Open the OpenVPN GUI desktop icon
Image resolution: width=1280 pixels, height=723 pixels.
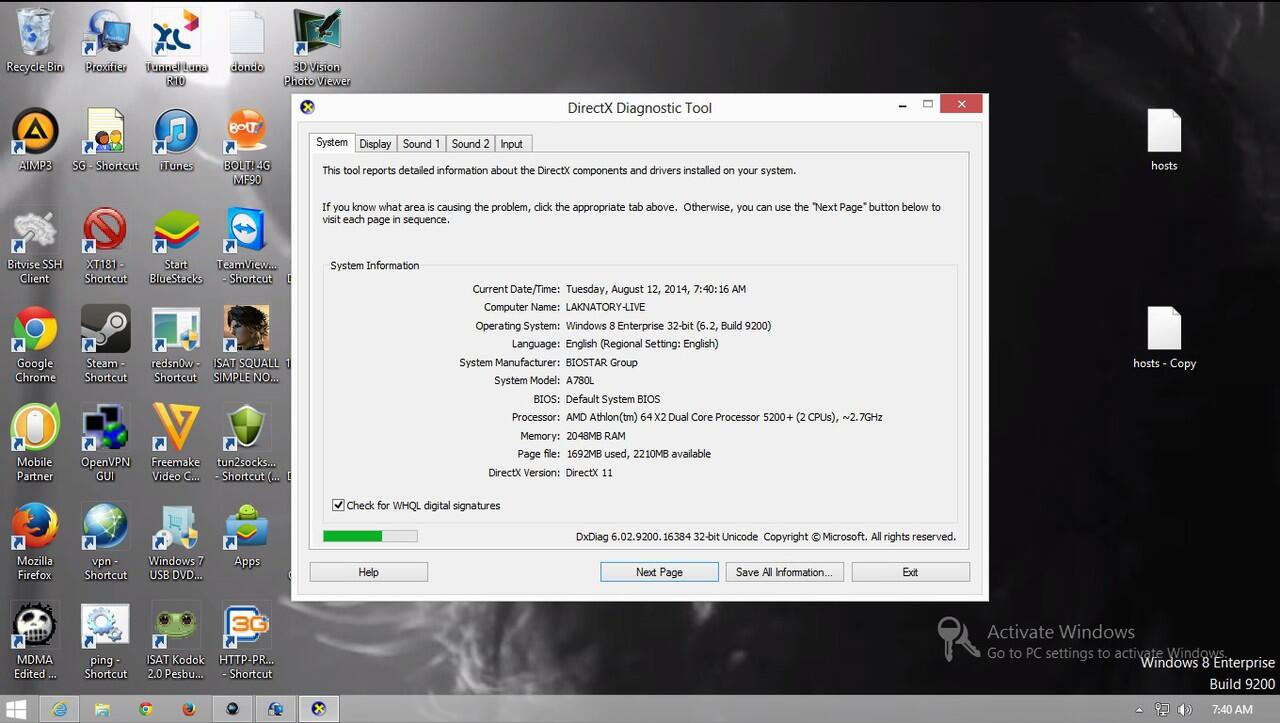pyautogui.click(x=106, y=442)
